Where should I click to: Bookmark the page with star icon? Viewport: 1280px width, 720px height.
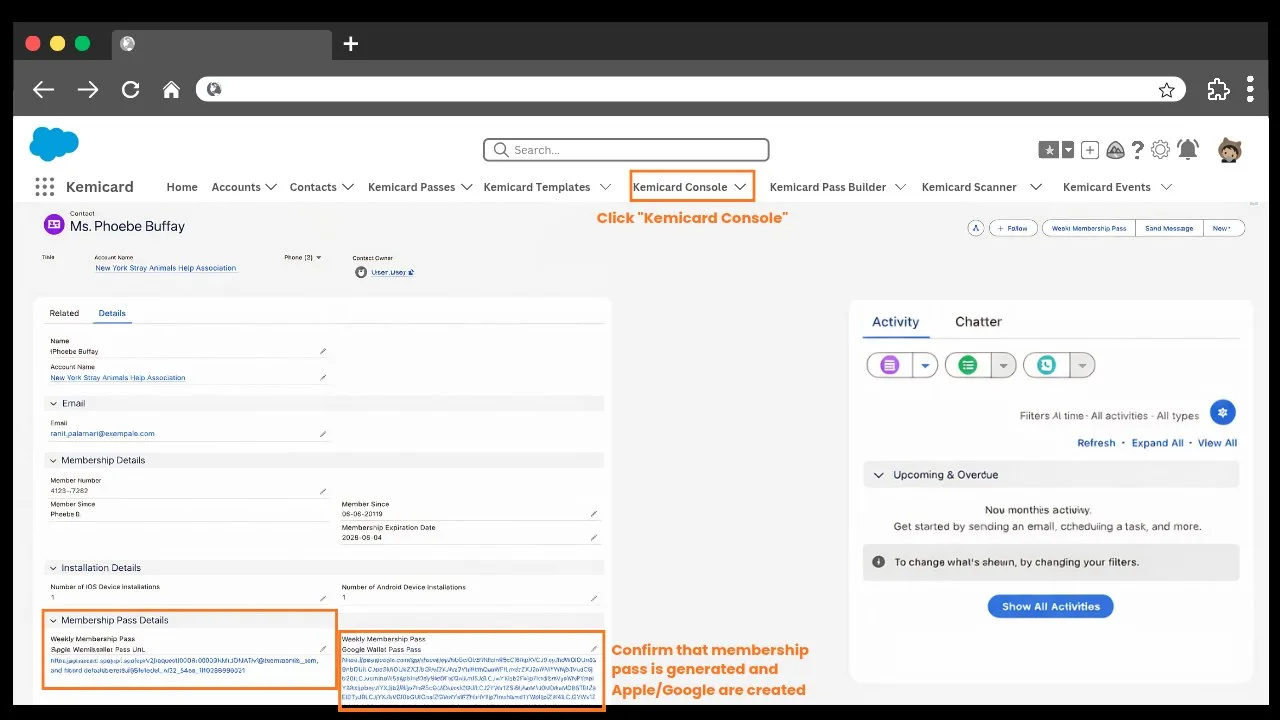point(1167,90)
